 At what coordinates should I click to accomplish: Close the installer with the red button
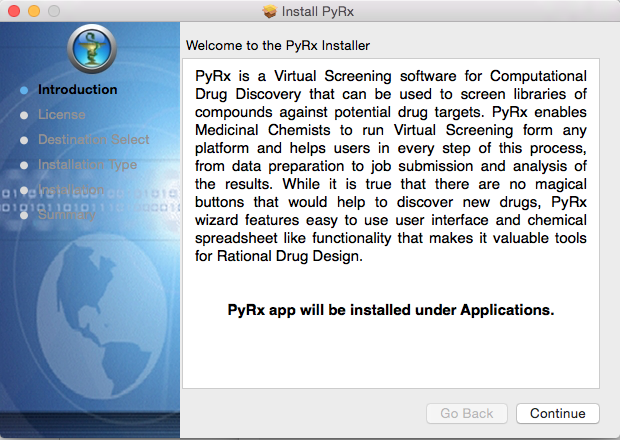pos(14,11)
